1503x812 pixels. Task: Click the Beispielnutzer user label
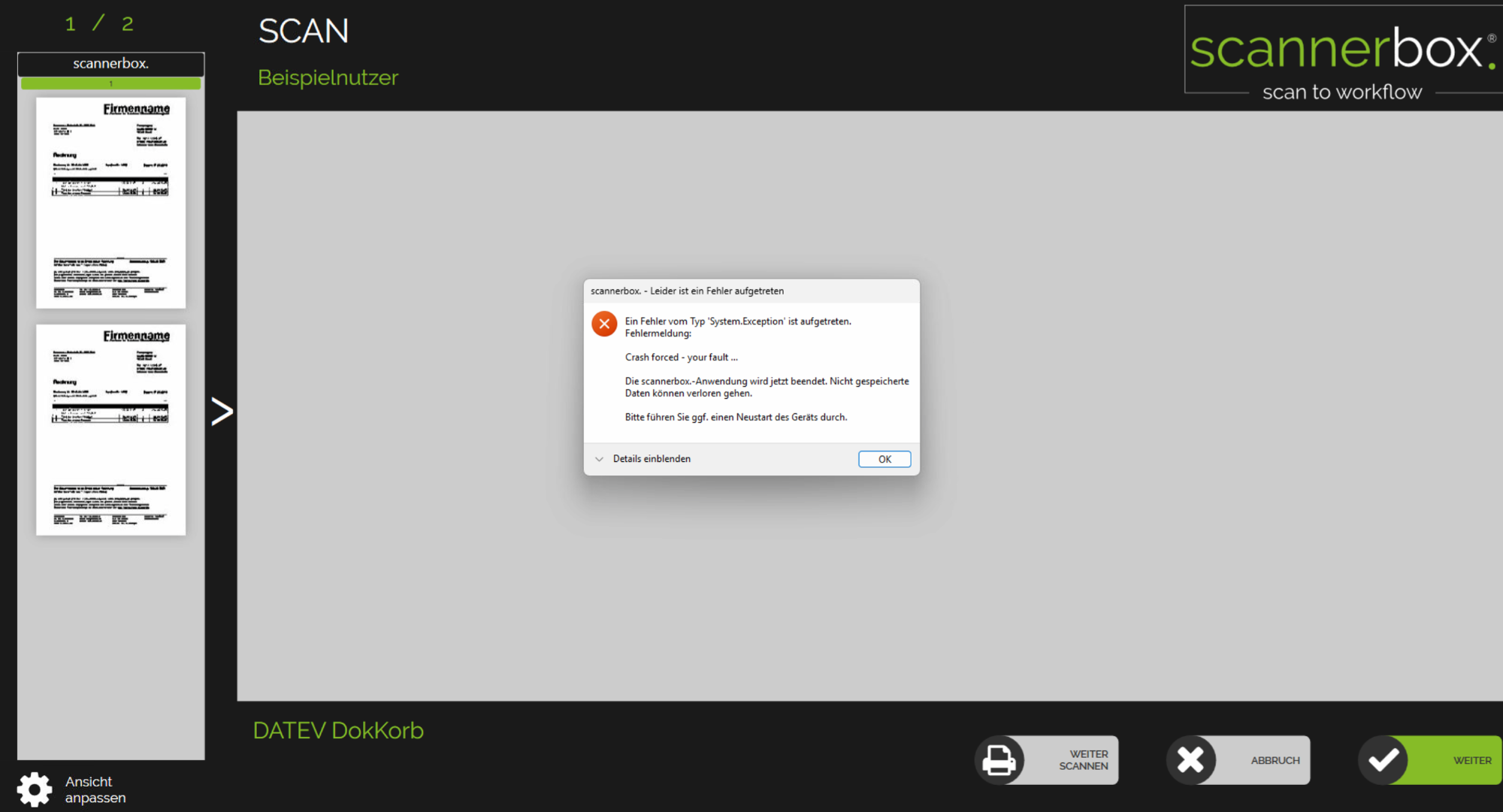pyautogui.click(x=328, y=77)
